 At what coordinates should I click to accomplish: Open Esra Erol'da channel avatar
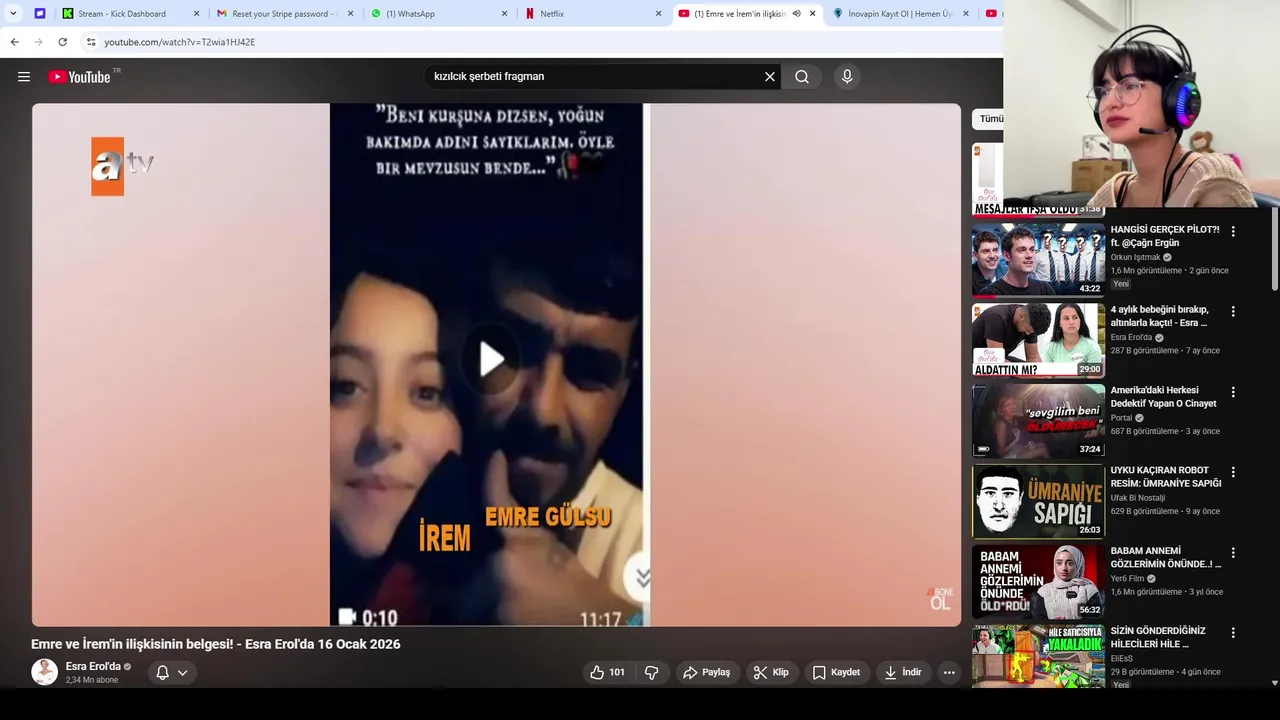[x=44, y=672]
